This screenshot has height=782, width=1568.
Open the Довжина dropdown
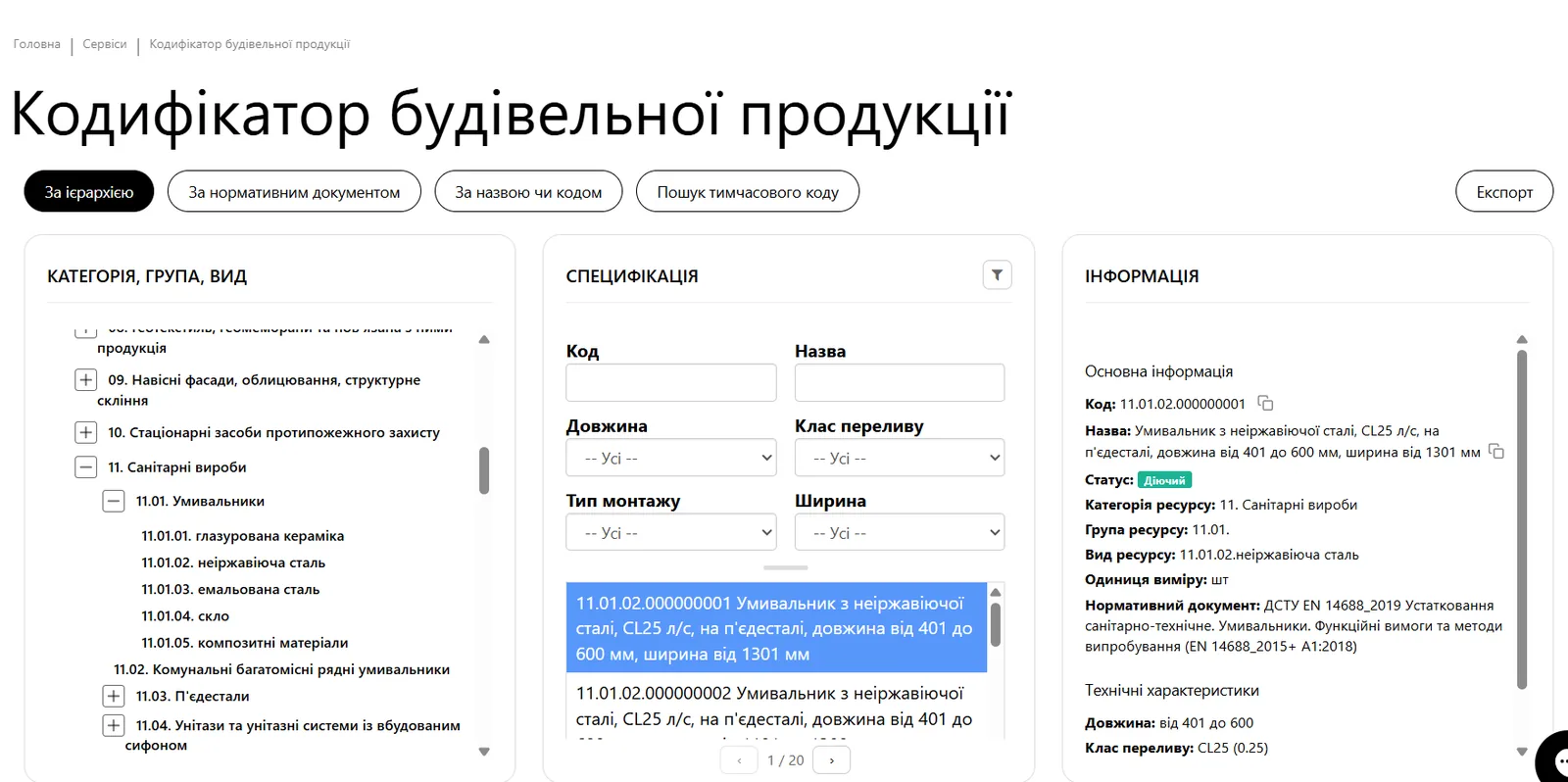coord(671,458)
